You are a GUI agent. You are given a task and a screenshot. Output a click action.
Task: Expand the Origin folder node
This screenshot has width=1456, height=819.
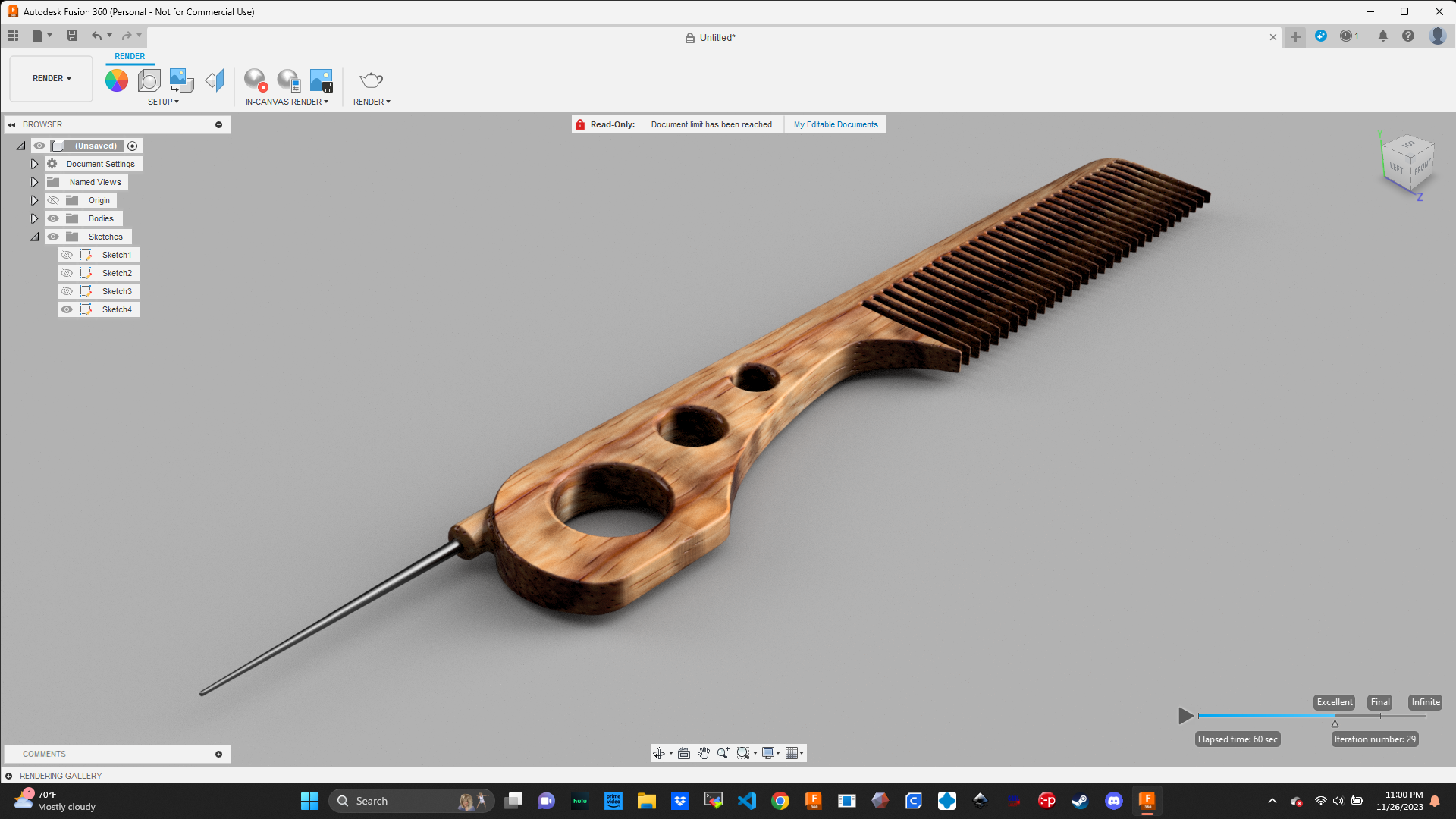(x=34, y=200)
